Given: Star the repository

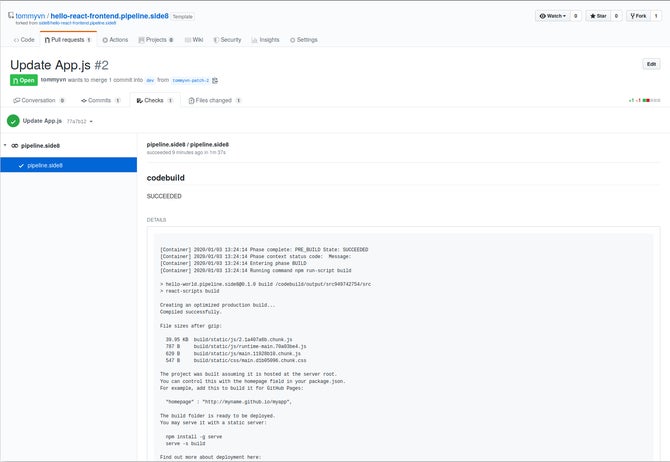Looking at the screenshot, I should [598, 16].
